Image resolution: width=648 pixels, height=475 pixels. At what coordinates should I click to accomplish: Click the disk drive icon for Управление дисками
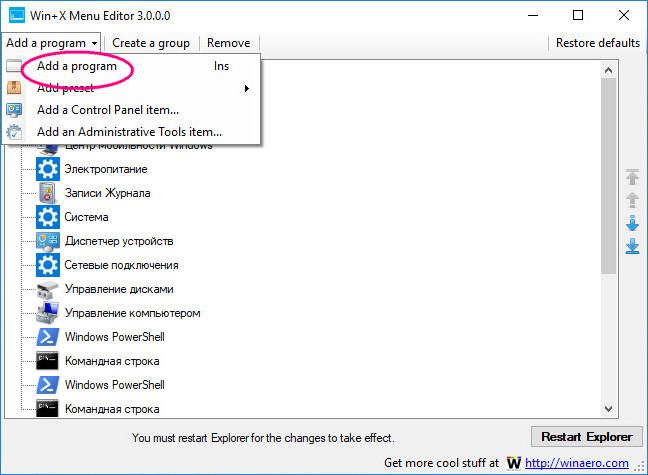46,290
